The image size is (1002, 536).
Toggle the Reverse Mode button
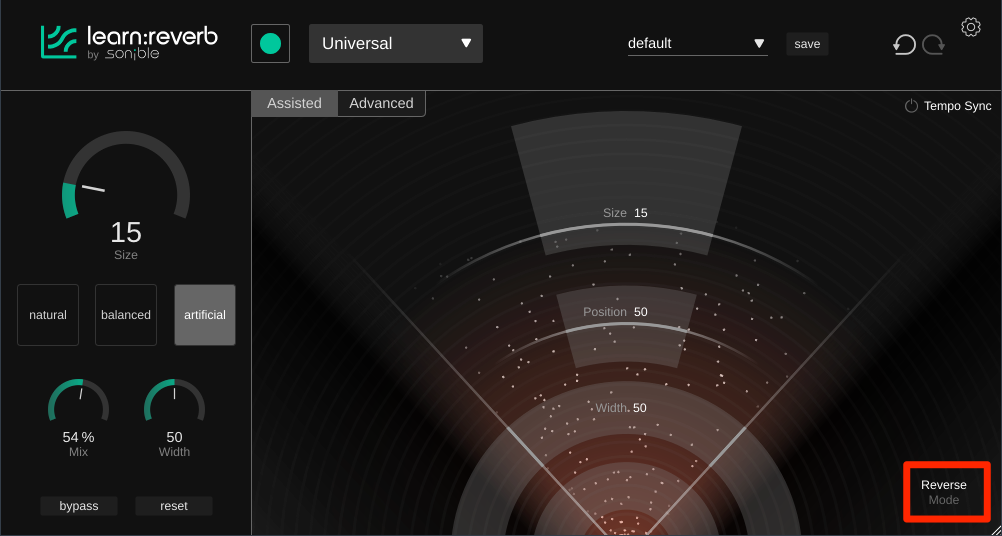click(x=944, y=492)
